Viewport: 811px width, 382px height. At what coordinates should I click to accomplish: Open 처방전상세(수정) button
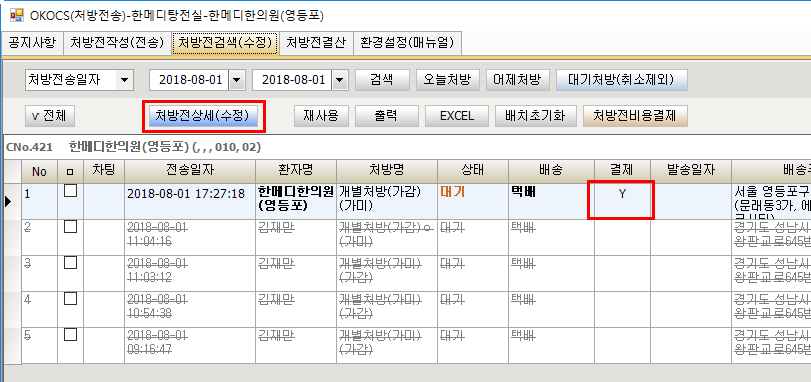(202, 116)
